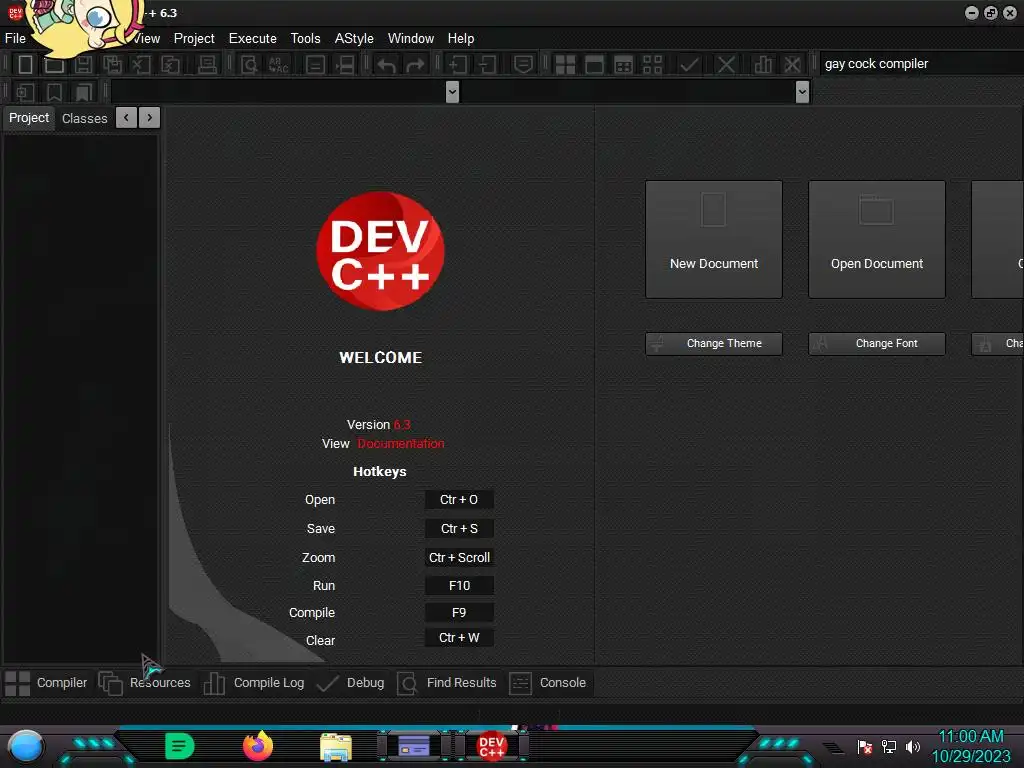Click the Save All toolbar icon

click(112, 64)
